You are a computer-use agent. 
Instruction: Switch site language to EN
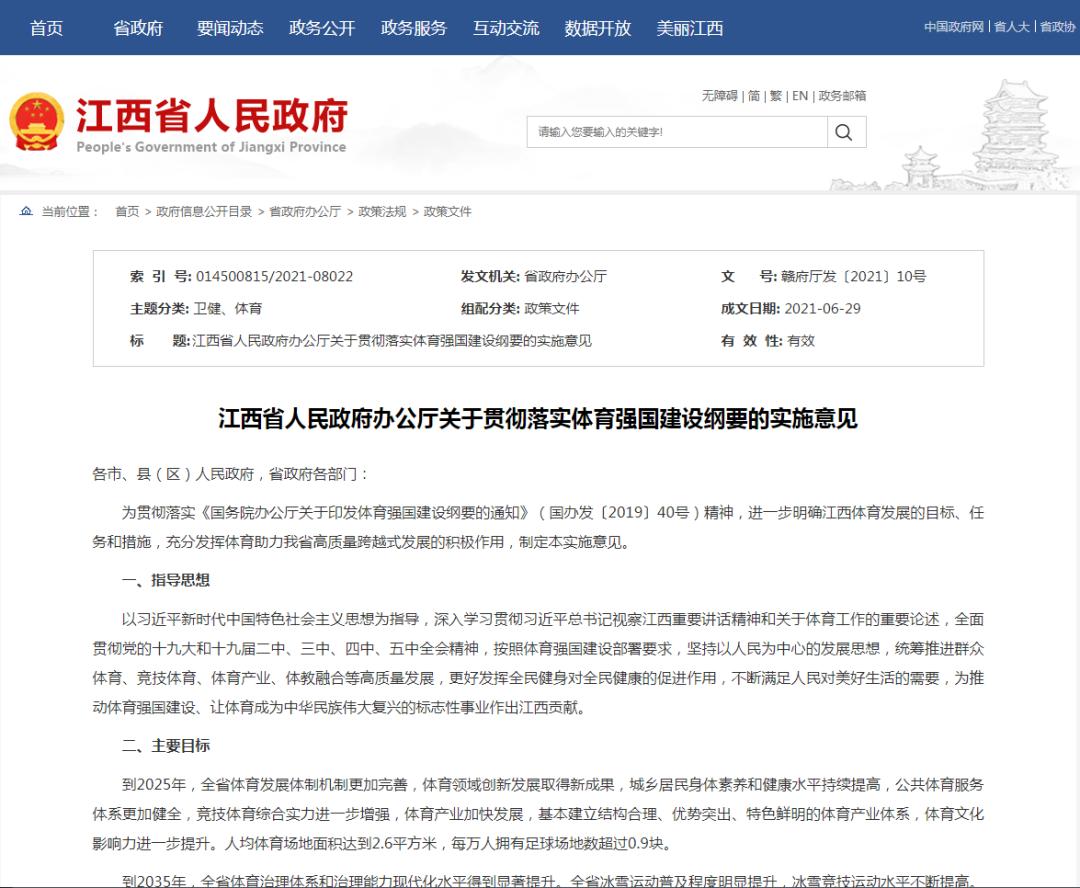[x=800, y=96]
